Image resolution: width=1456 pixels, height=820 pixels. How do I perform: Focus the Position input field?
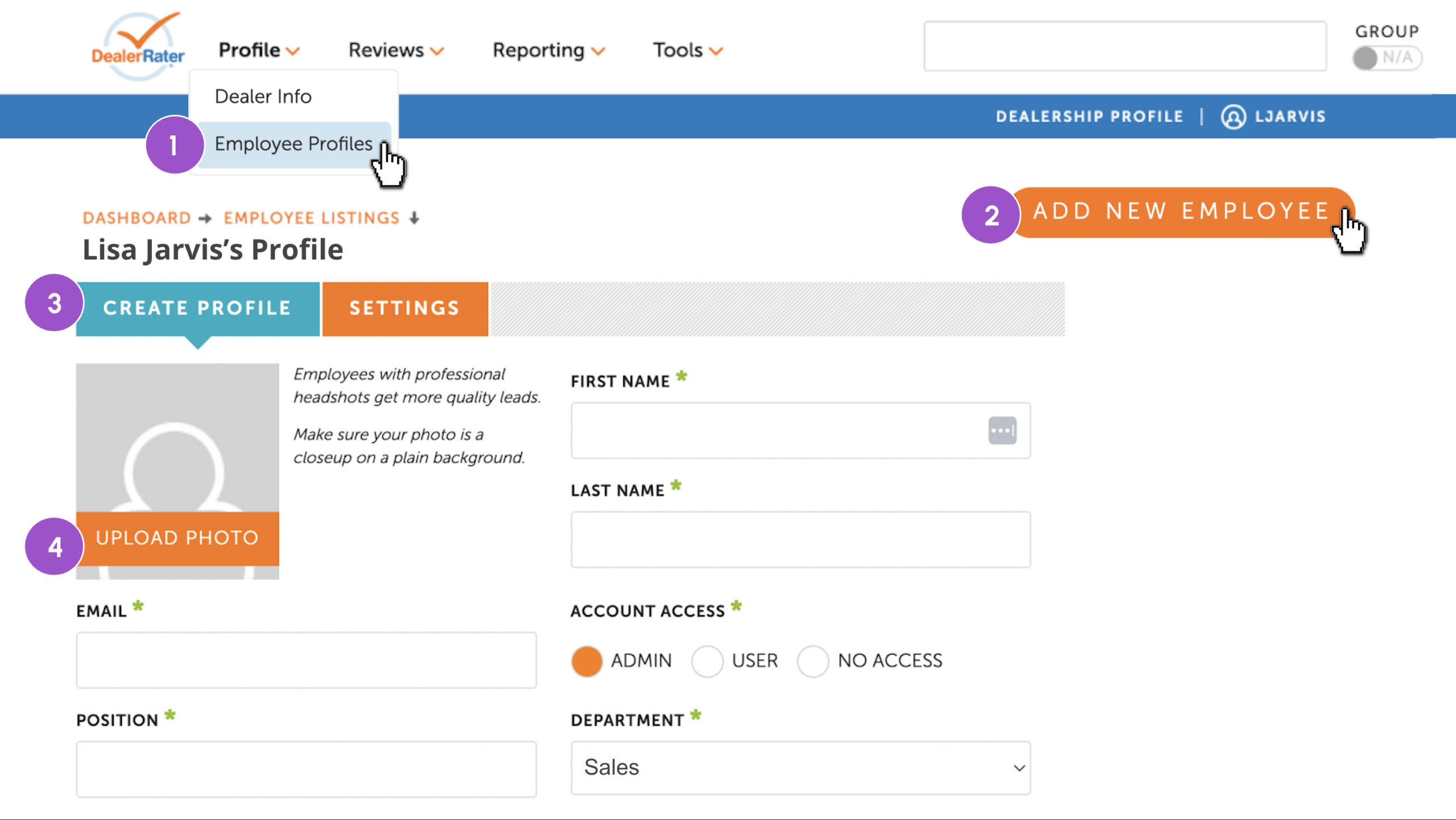[307, 769]
